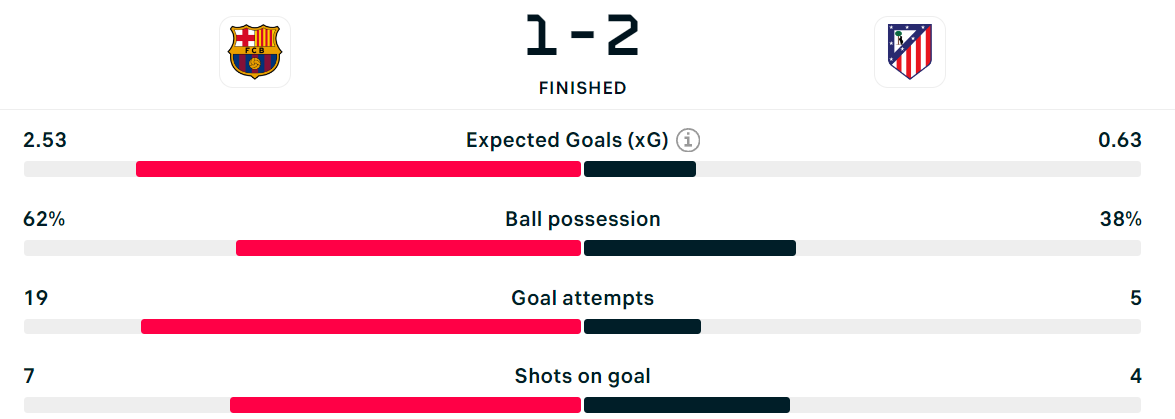Screen dimensions: 1175x419
Task: Click Barcelona's 19 goal attempts value
Action: tap(35, 298)
